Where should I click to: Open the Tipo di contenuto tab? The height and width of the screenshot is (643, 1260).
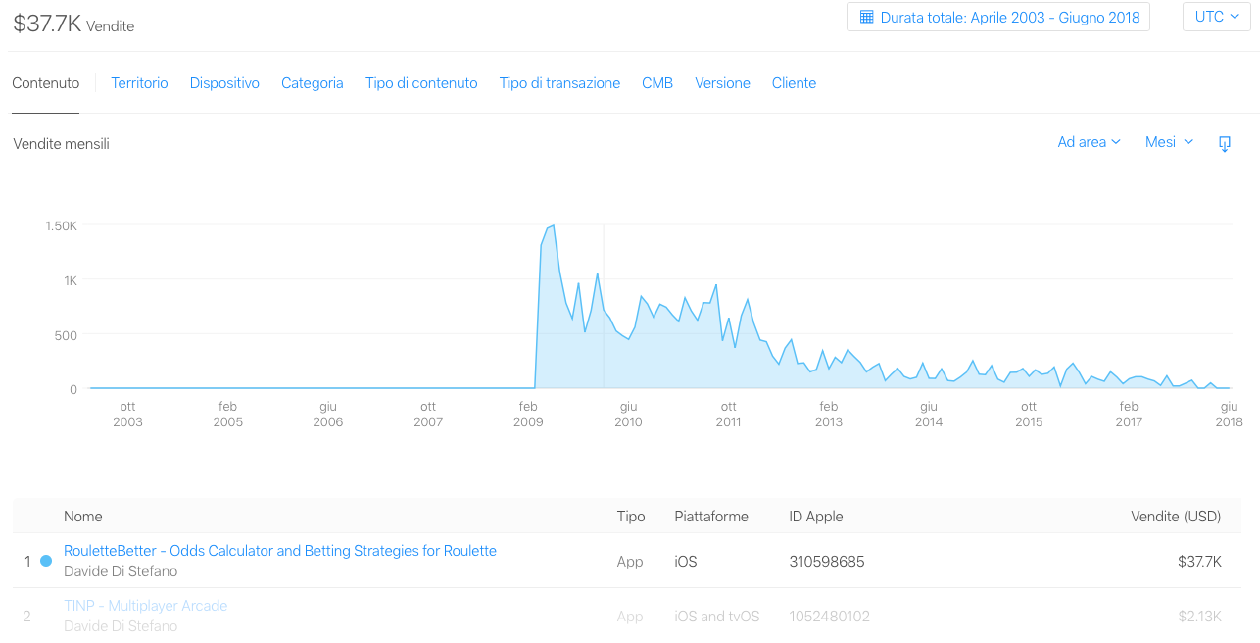421,83
